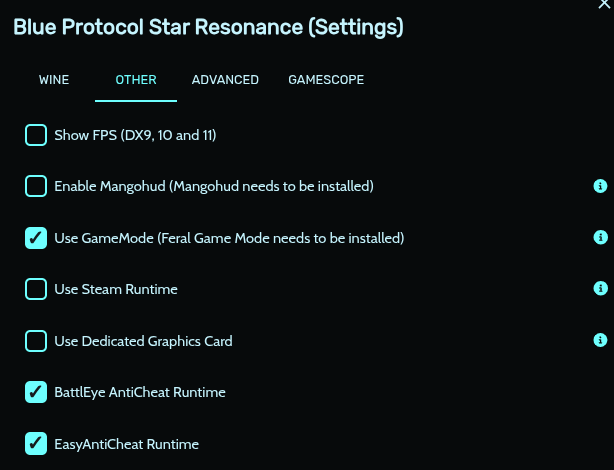Click the Blue Protocol Star Resonance title
Image resolution: width=614 pixels, height=470 pixels.
tap(208, 27)
